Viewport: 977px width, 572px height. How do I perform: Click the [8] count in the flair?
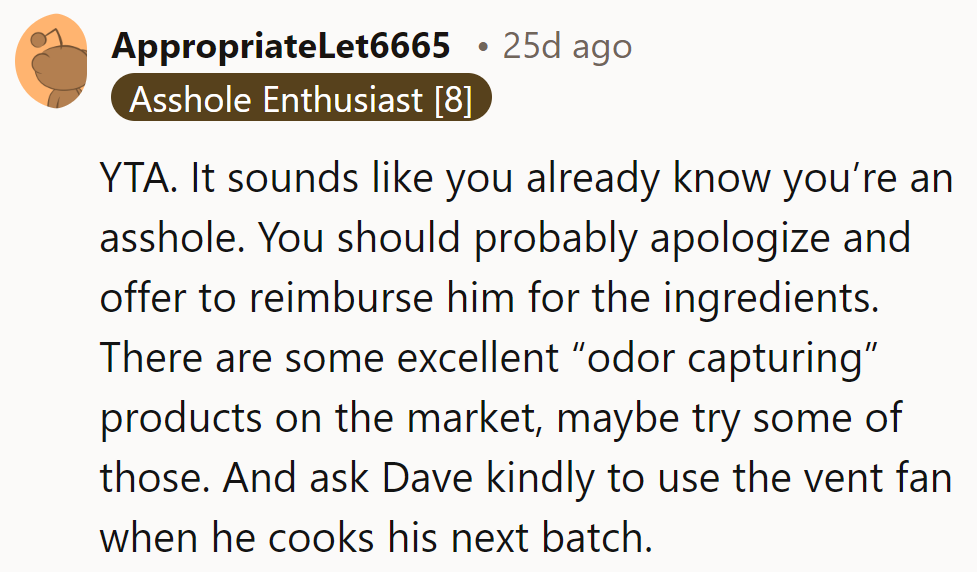452,100
